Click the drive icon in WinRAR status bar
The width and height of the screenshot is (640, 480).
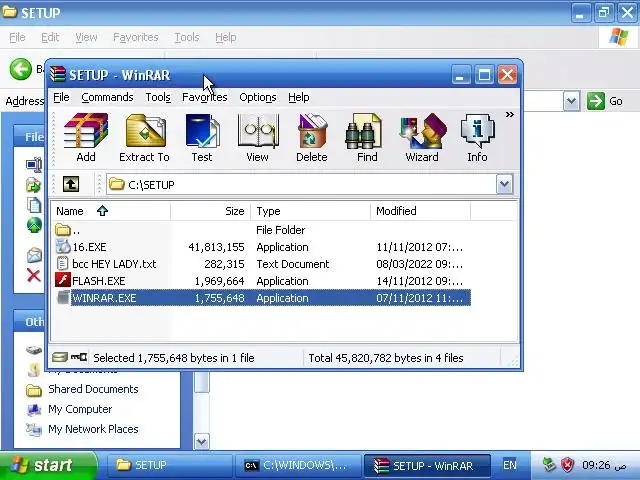pos(60,358)
